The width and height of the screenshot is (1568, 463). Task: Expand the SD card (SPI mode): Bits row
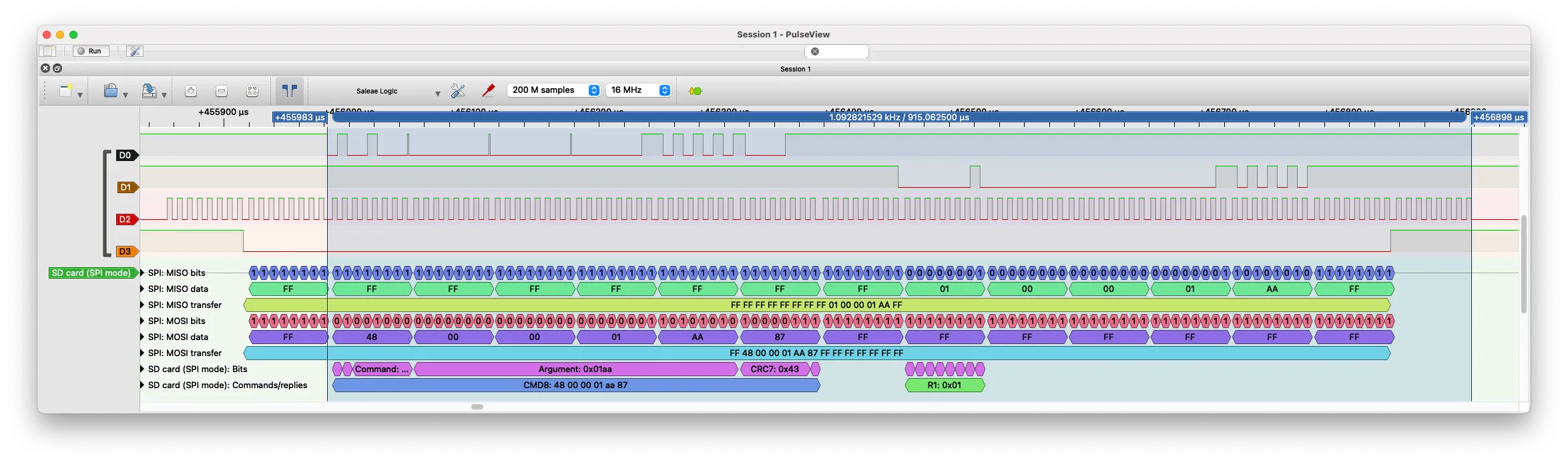point(142,369)
